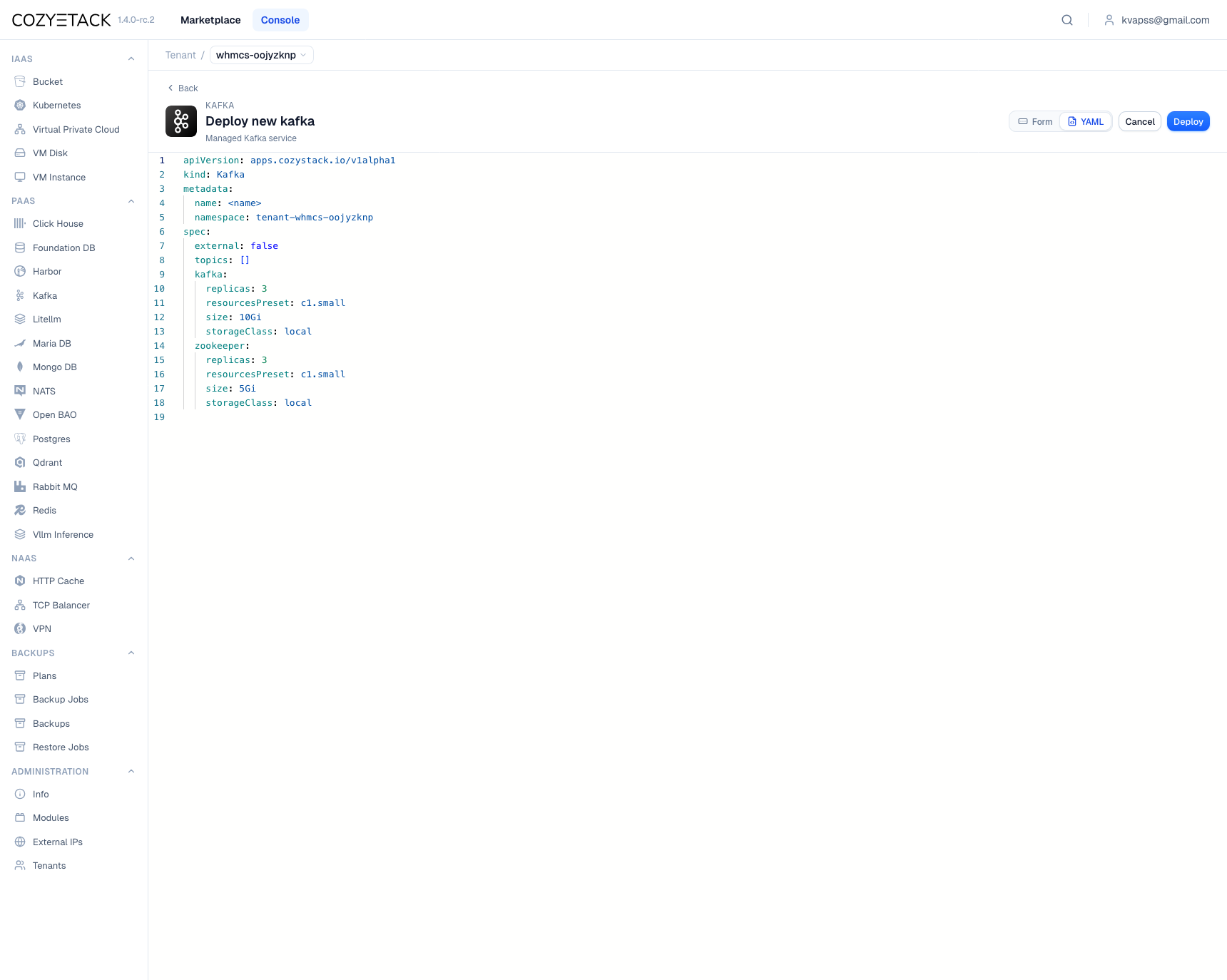Open the TCP Balancer icon
The height and width of the screenshot is (980, 1227).
click(x=20, y=605)
